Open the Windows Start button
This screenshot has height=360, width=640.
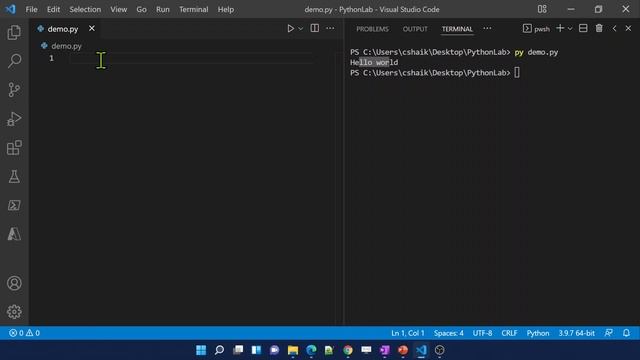[x=201, y=350]
